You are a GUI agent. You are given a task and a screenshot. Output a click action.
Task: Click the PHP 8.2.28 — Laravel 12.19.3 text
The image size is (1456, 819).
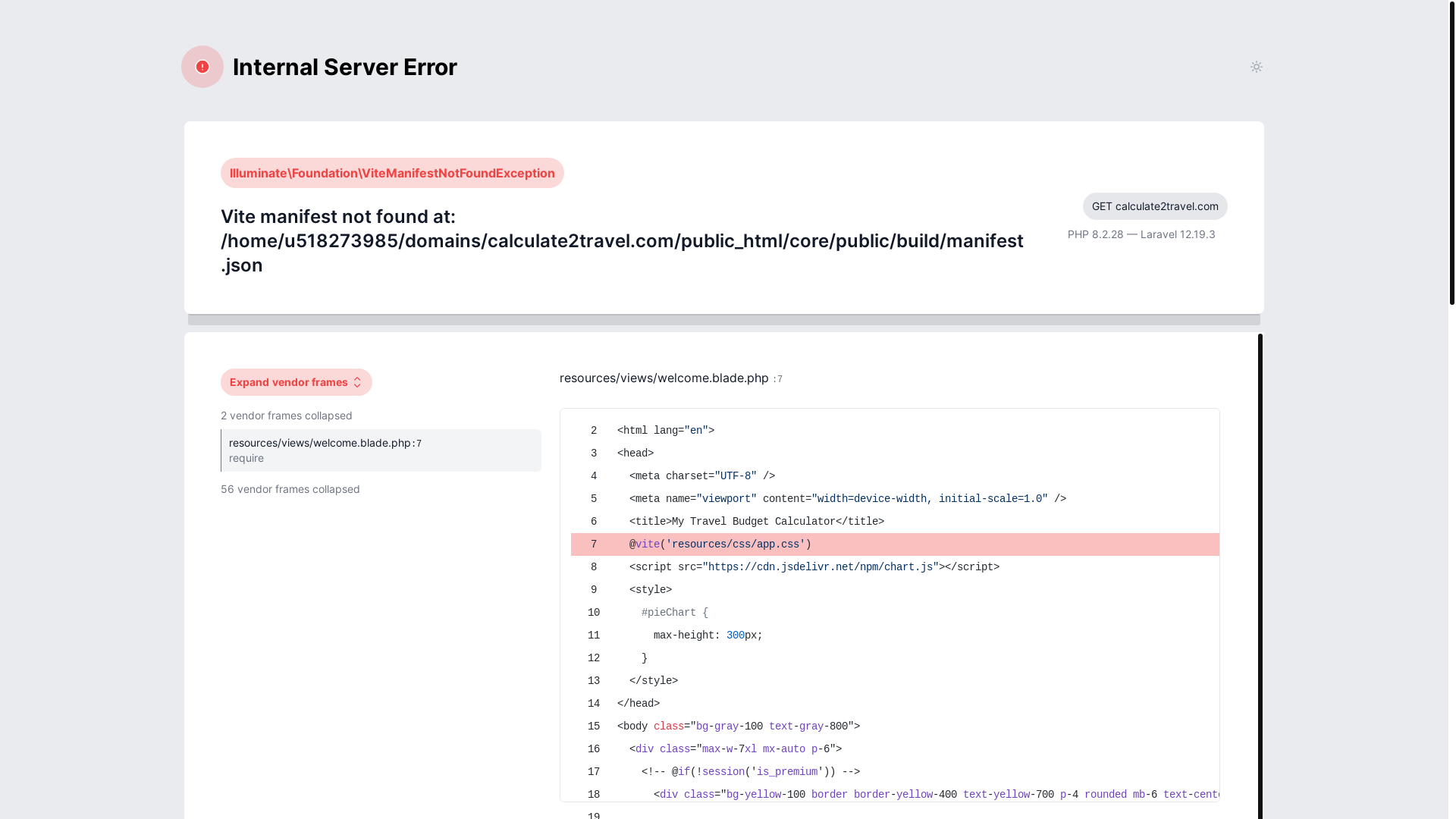(1141, 234)
